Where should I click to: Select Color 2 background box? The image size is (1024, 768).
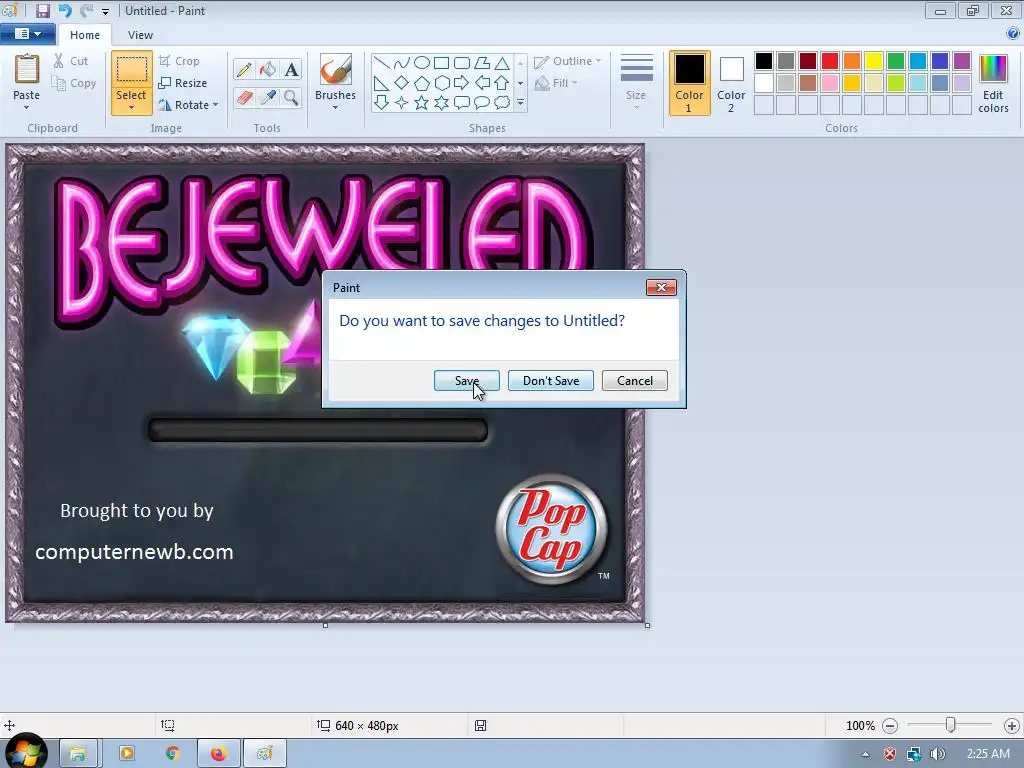click(731, 83)
